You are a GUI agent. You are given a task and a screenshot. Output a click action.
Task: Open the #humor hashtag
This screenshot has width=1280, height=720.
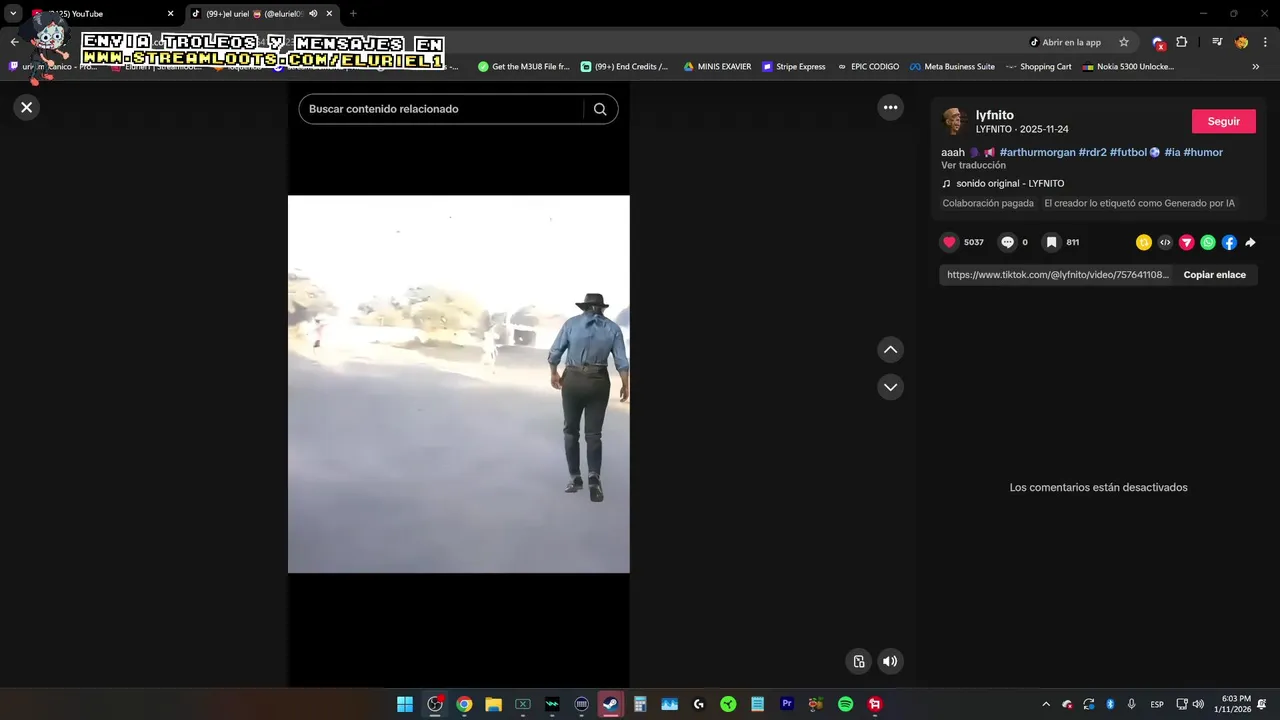tap(1203, 152)
